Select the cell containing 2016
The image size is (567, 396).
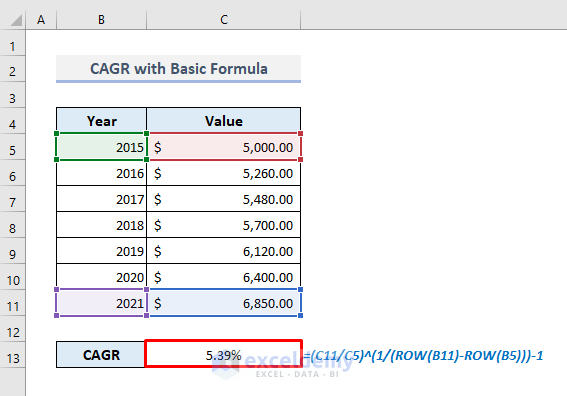[x=102, y=173]
